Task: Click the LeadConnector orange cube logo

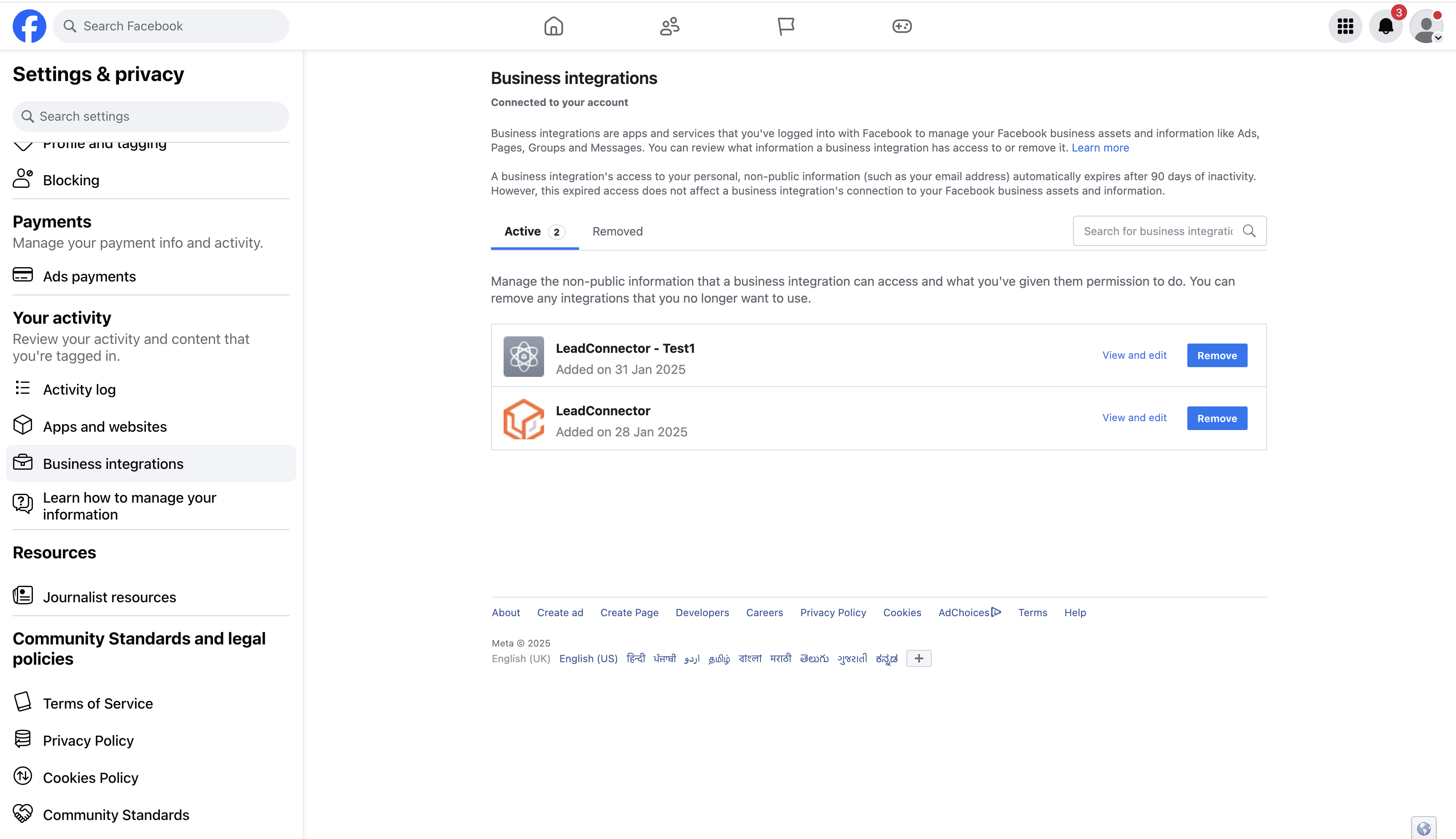Action: point(523,419)
